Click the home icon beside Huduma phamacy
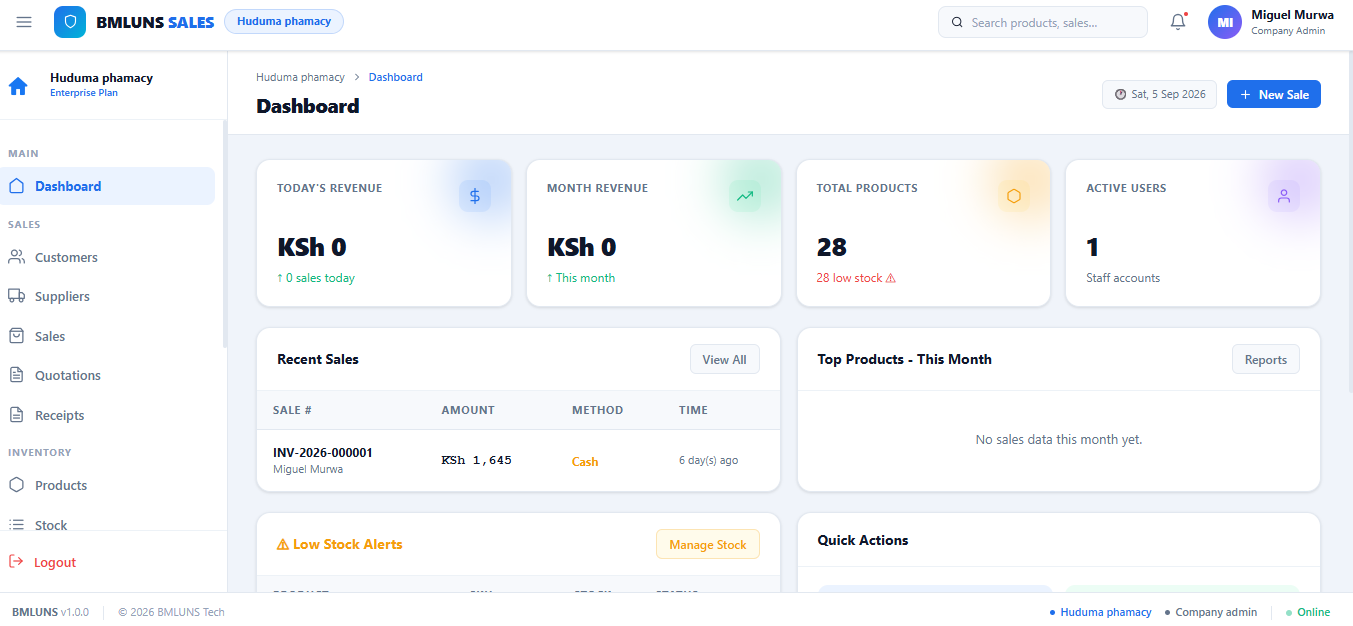1353x626 pixels. pyautogui.click(x=18, y=86)
